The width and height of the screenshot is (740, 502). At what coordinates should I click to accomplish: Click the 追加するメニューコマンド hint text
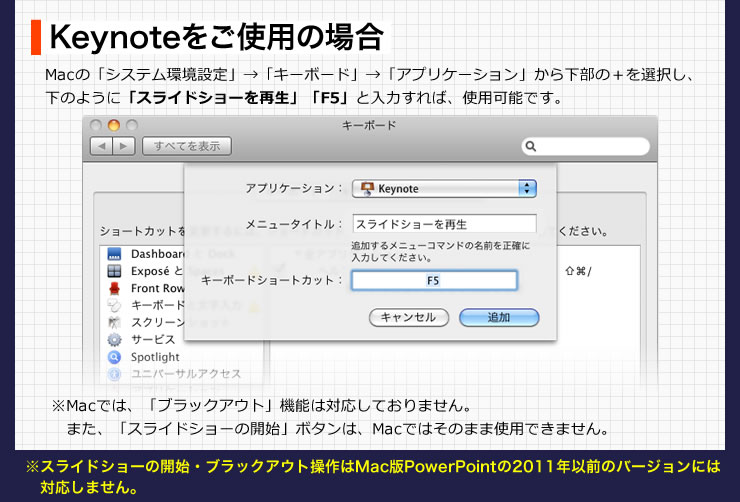(440, 251)
